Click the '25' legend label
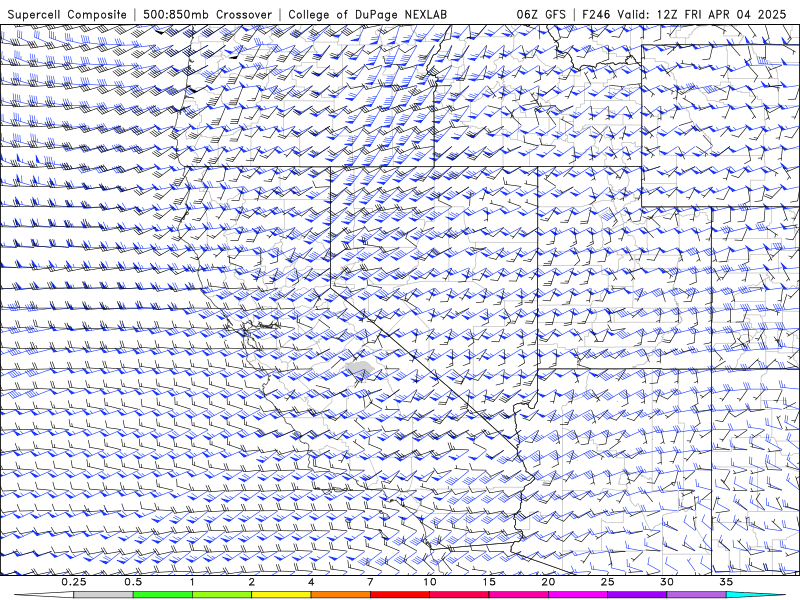 point(608,582)
